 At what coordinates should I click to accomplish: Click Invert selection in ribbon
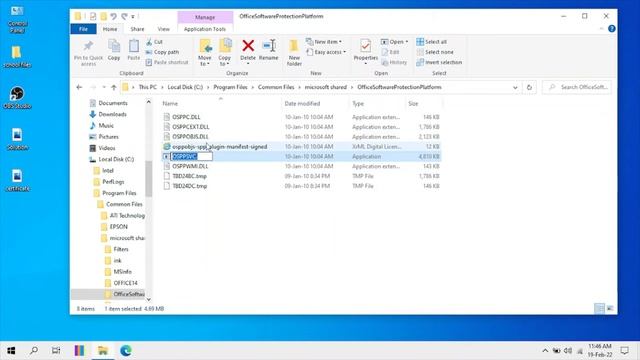439,62
